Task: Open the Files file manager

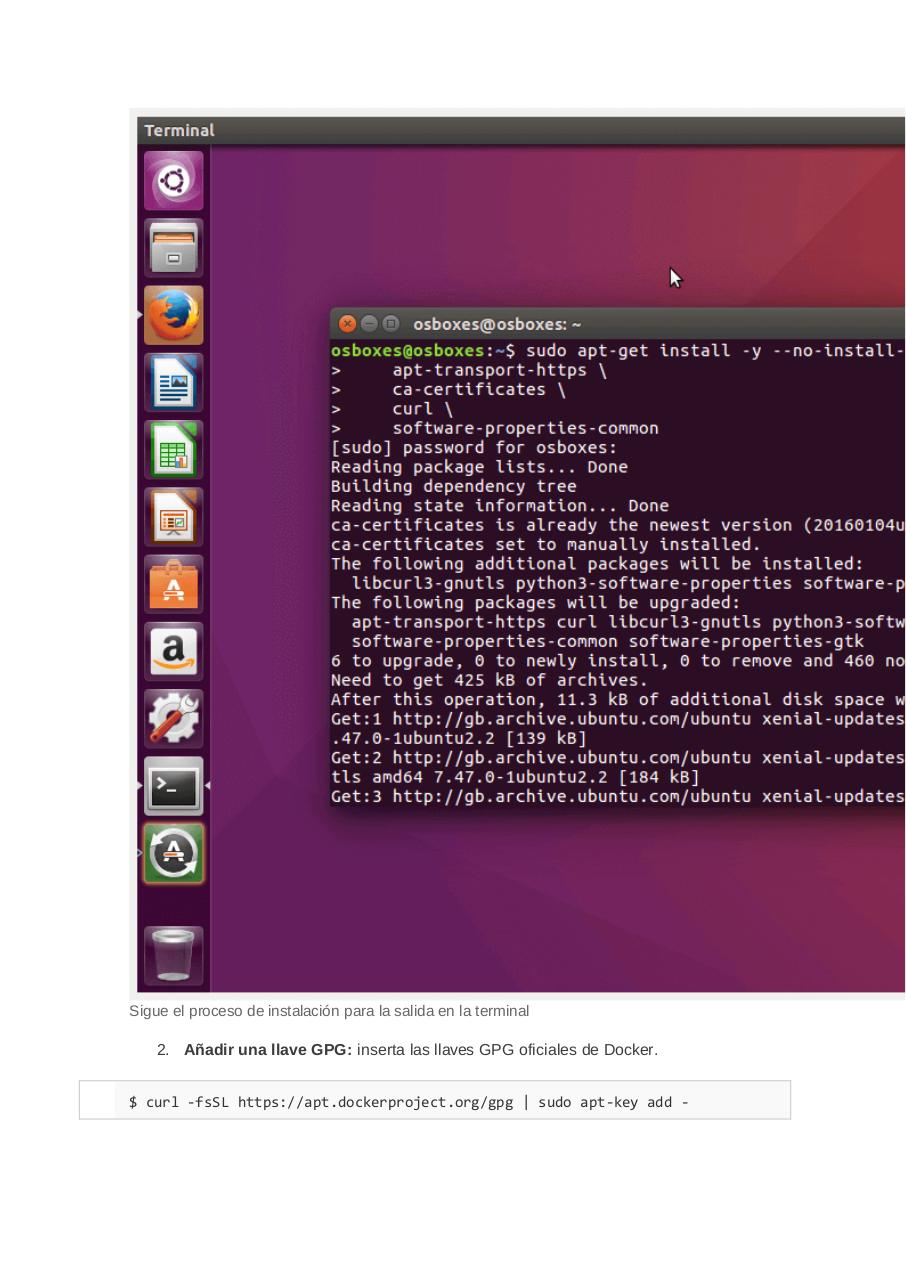Action: [x=173, y=247]
